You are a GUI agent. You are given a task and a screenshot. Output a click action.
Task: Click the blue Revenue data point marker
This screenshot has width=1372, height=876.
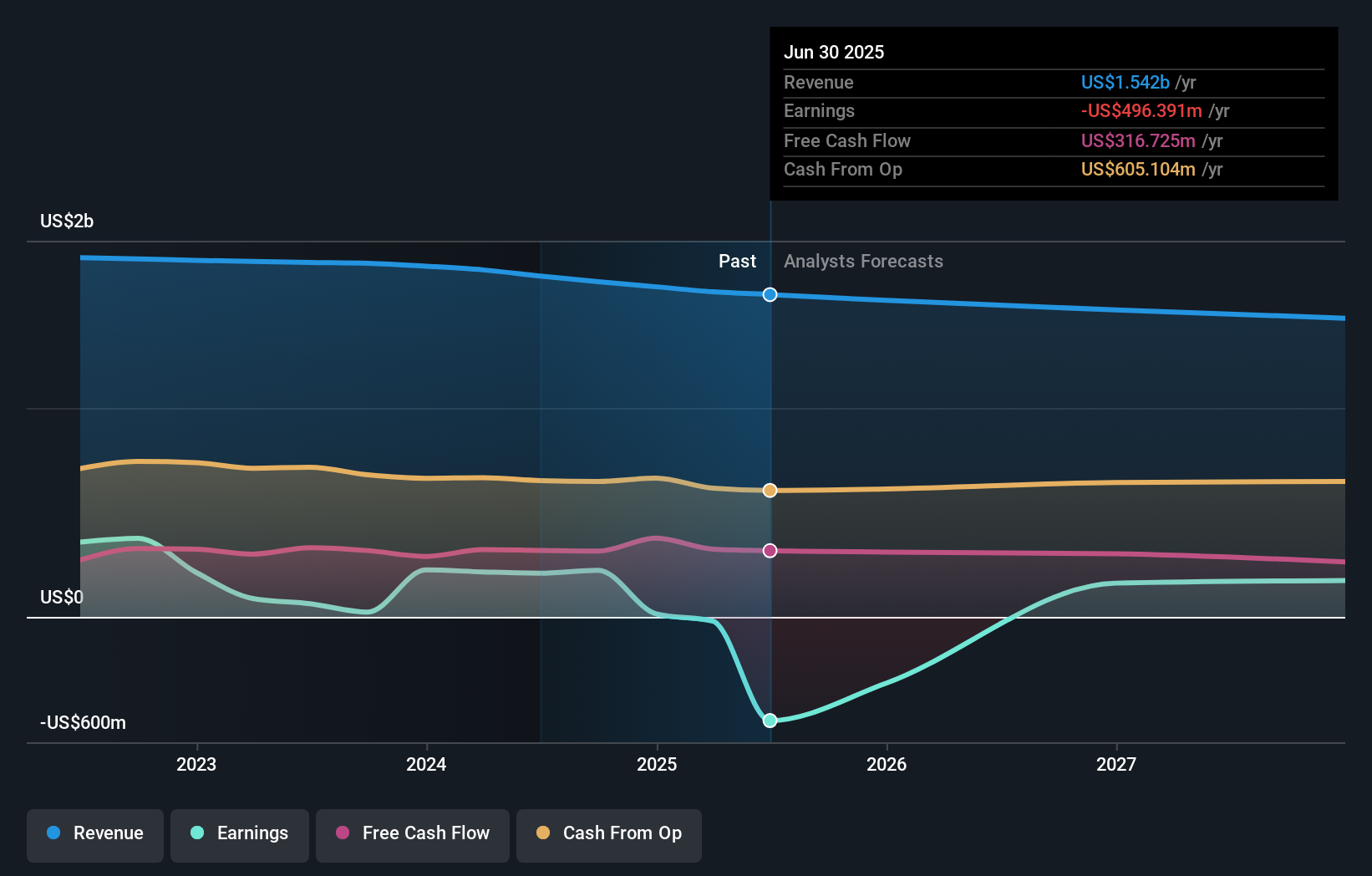[770, 295]
